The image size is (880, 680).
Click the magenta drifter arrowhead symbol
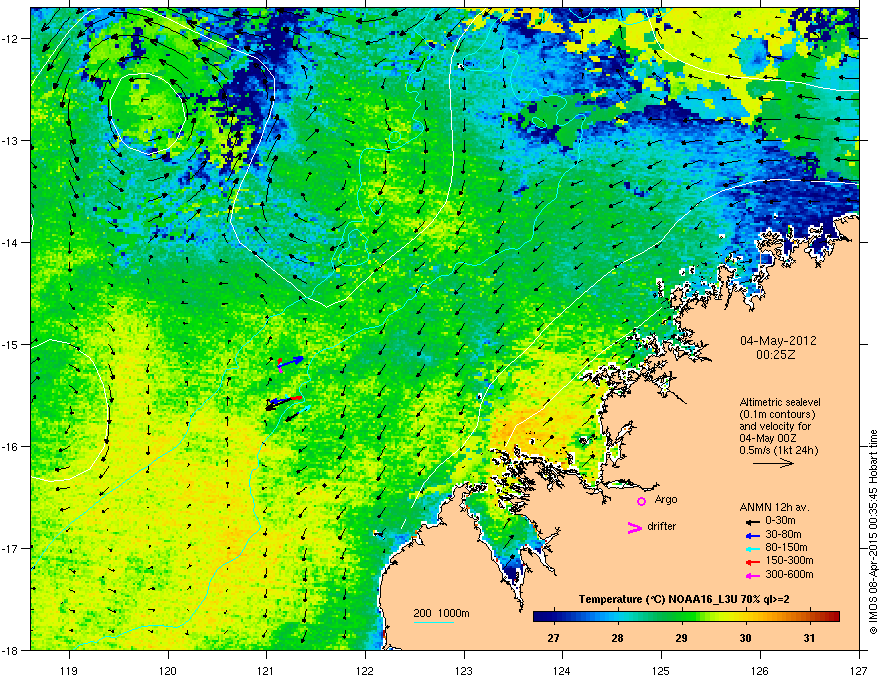point(635,527)
